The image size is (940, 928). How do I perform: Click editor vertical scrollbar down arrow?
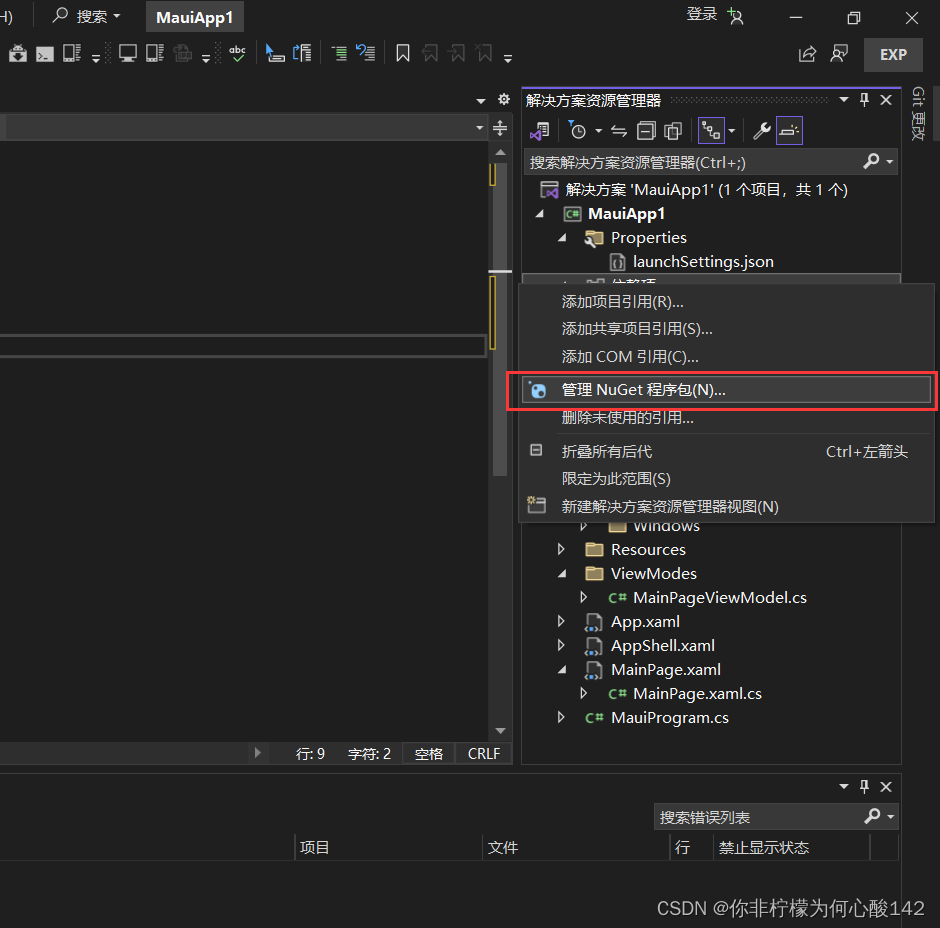[x=501, y=731]
